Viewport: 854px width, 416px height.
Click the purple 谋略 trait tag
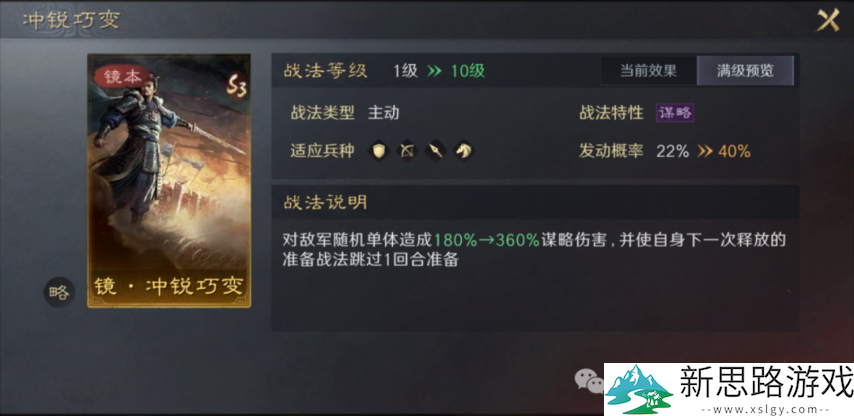coord(675,113)
